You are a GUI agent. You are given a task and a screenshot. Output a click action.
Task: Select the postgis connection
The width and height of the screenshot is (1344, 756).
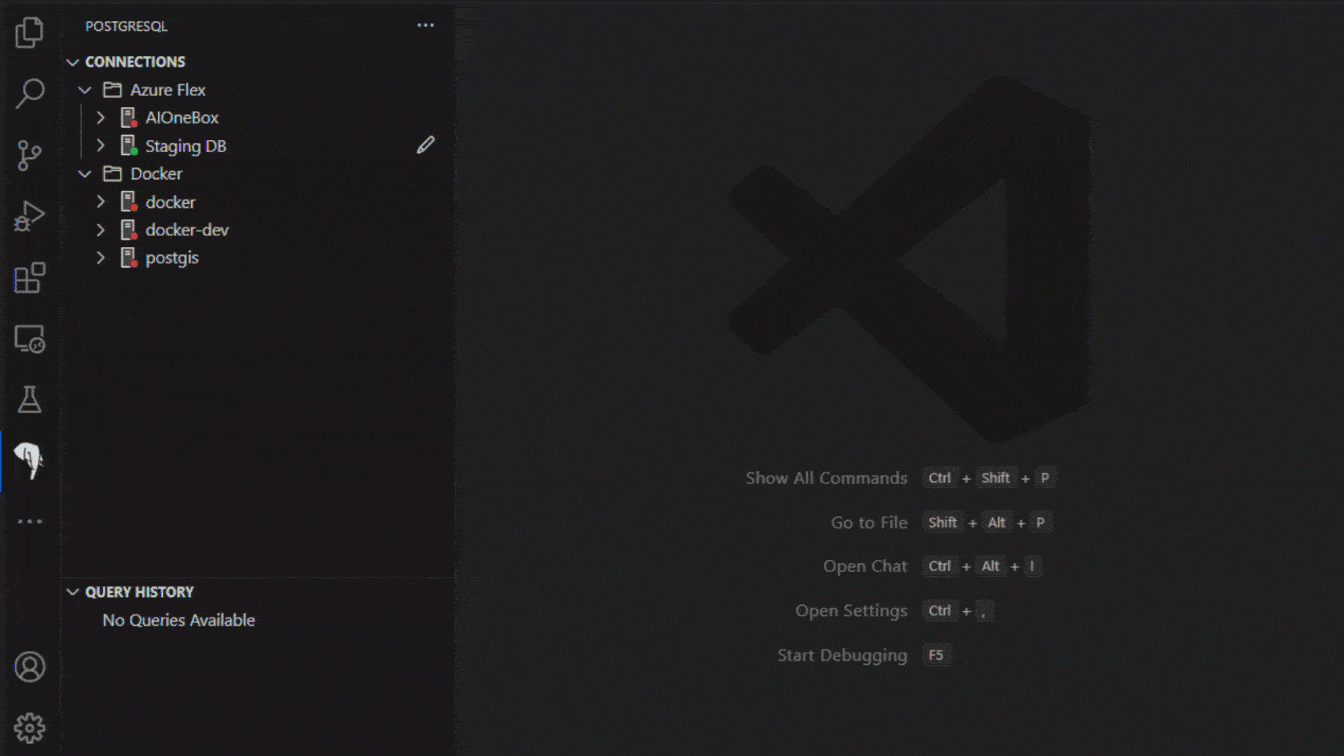point(172,257)
